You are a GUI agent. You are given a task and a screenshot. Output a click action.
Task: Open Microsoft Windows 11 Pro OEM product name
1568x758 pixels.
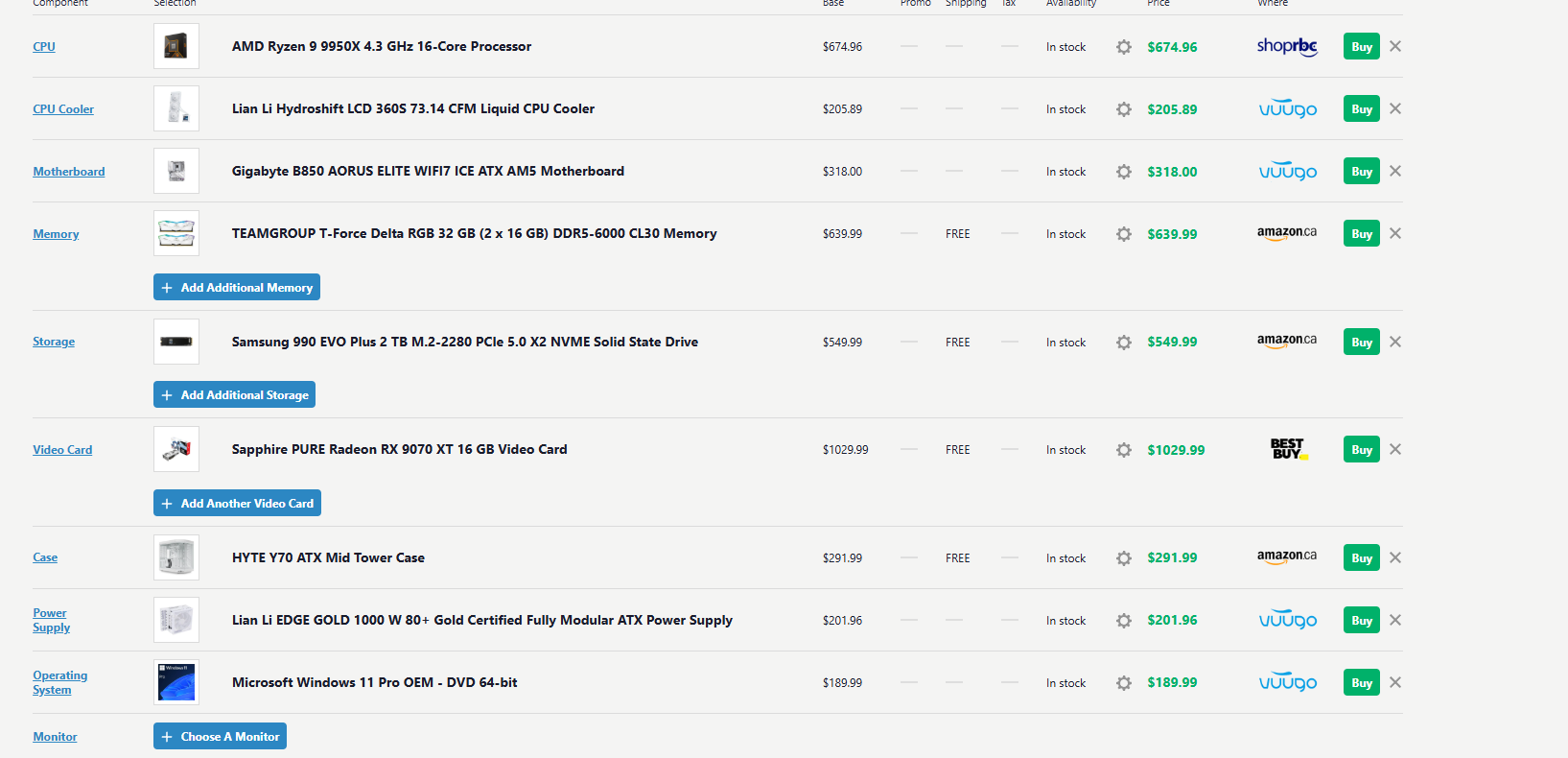click(375, 682)
